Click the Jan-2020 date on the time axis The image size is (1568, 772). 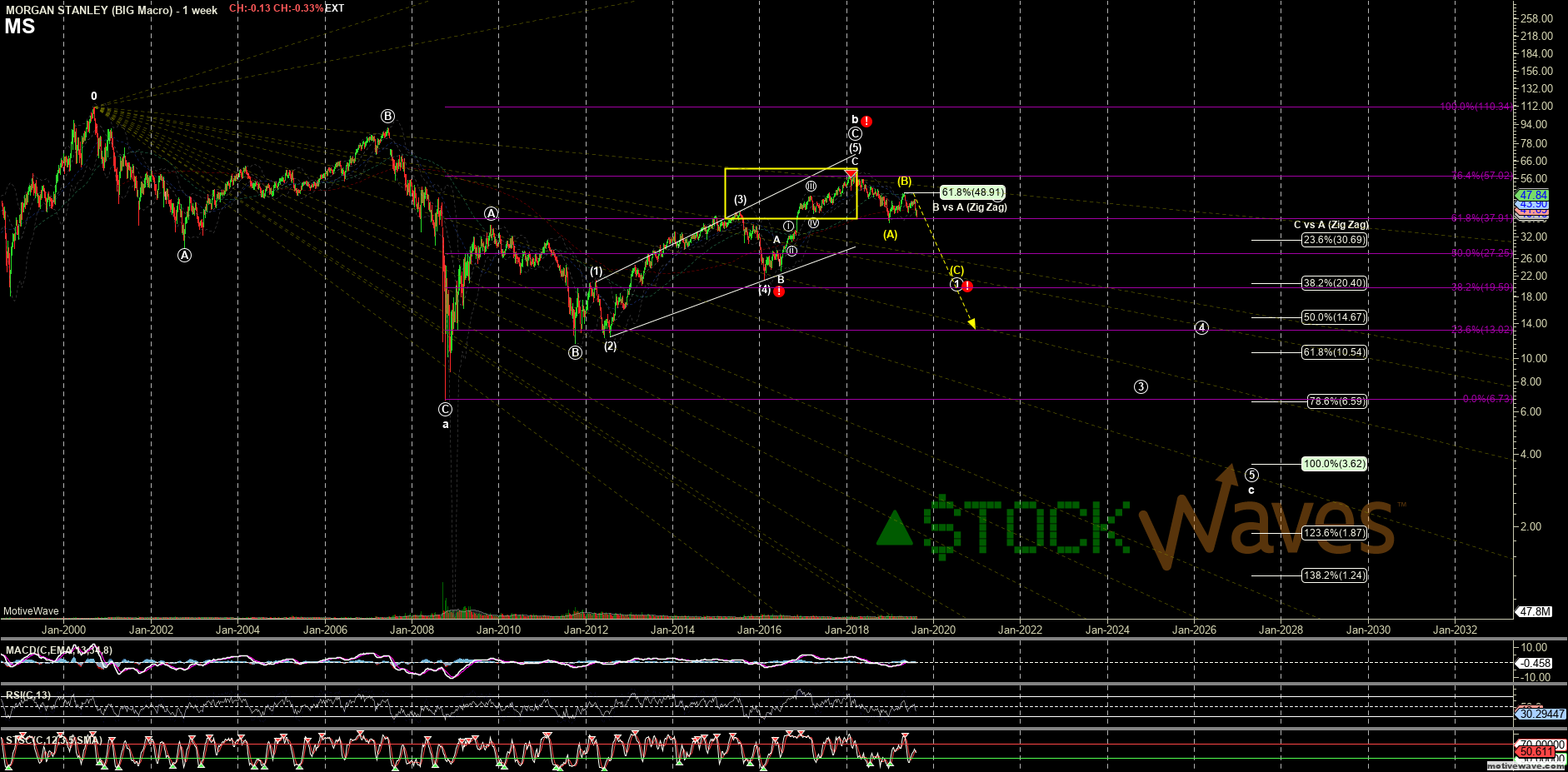click(933, 630)
